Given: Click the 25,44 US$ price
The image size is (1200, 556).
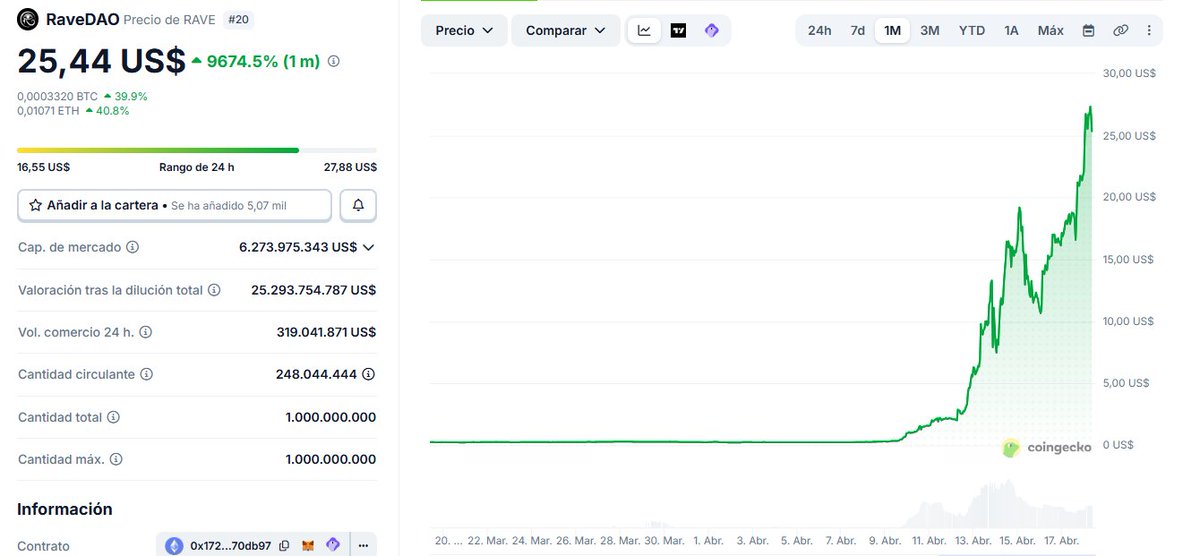Looking at the screenshot, I should (x=101, y=61).
